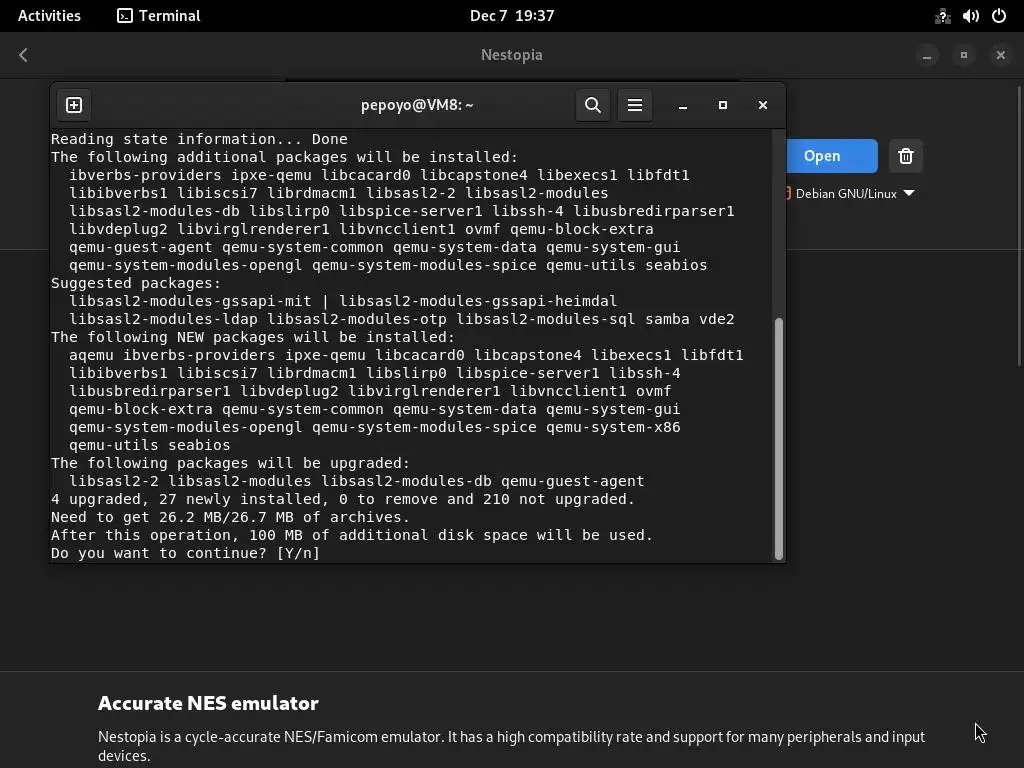Image resolution: width=1024 pixels, height=768 pixels.
Task: Open terminal search
Action: [x=592, y=105]
